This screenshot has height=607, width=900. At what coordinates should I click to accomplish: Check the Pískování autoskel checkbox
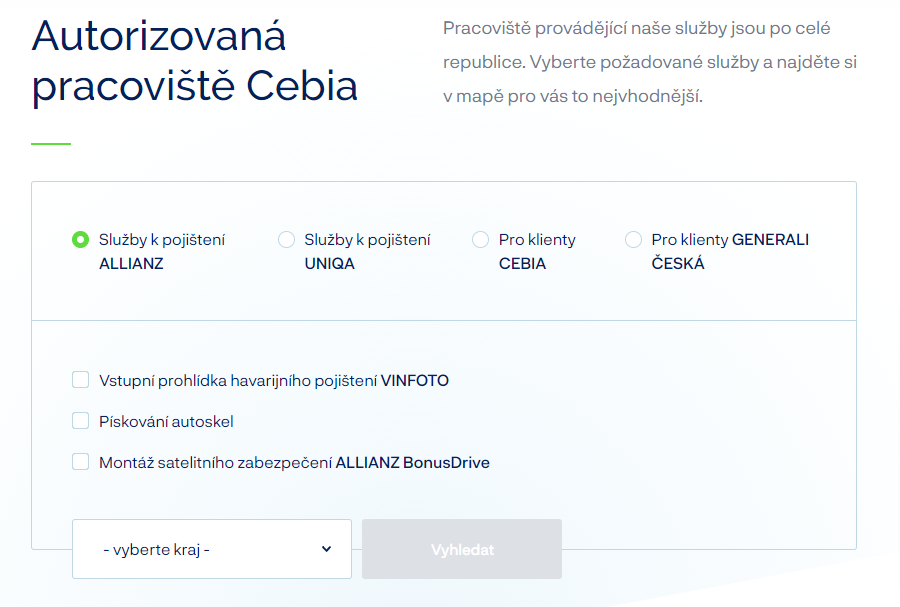pyautogui.click(x=81, y=421)
